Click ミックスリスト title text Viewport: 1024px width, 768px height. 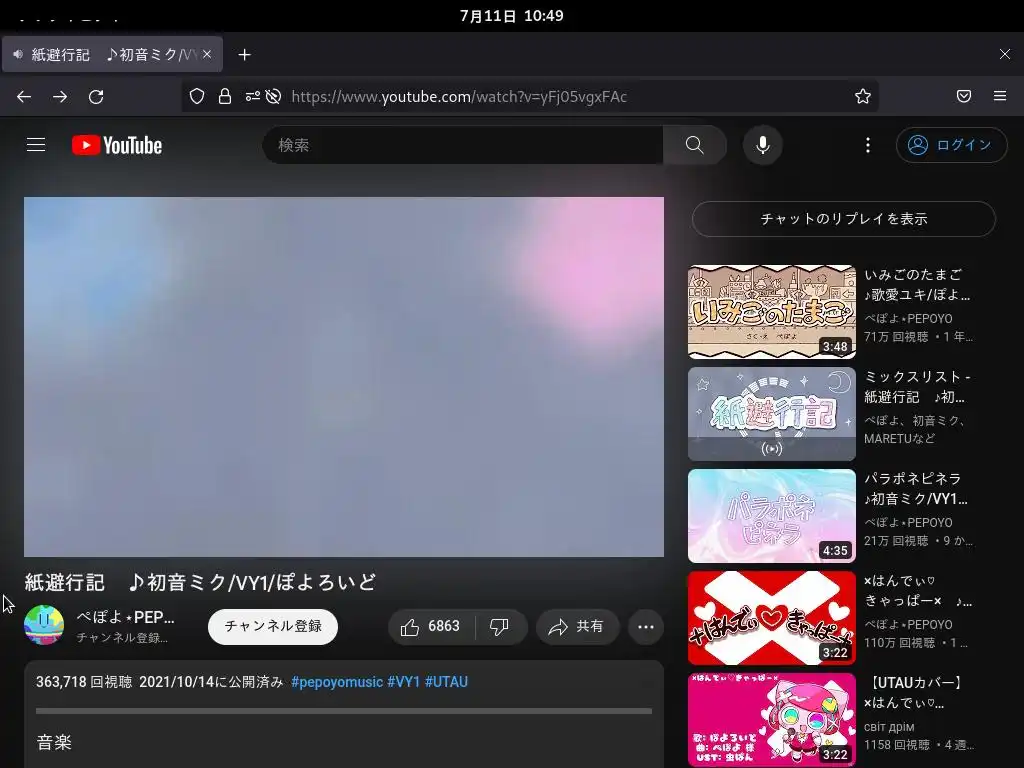(917, 387)
